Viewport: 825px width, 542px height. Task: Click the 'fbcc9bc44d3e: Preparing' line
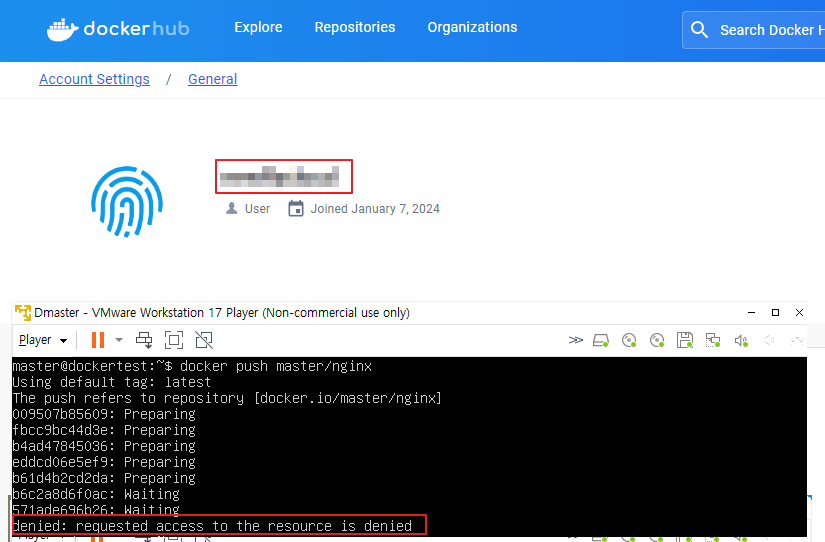[104, 430]
